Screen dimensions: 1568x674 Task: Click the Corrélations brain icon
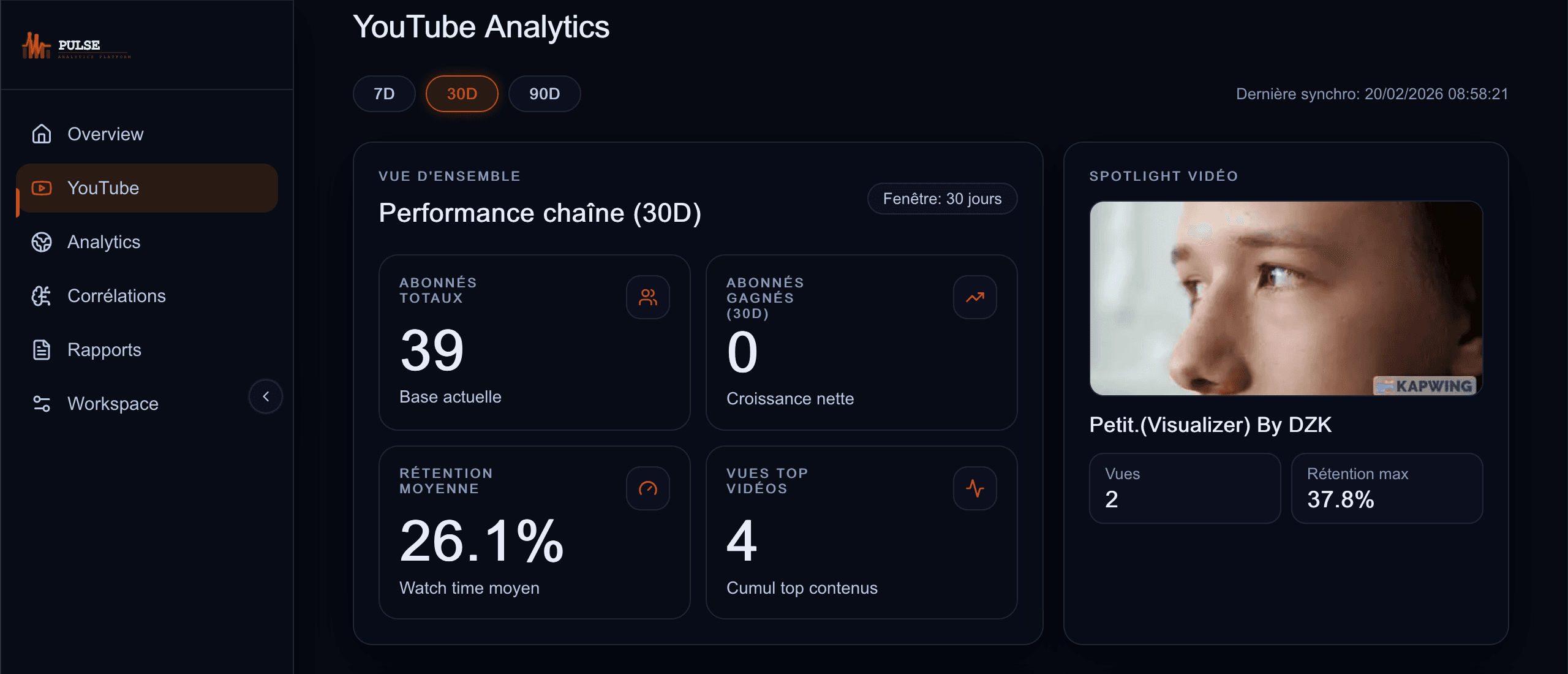tap(42, 296)
